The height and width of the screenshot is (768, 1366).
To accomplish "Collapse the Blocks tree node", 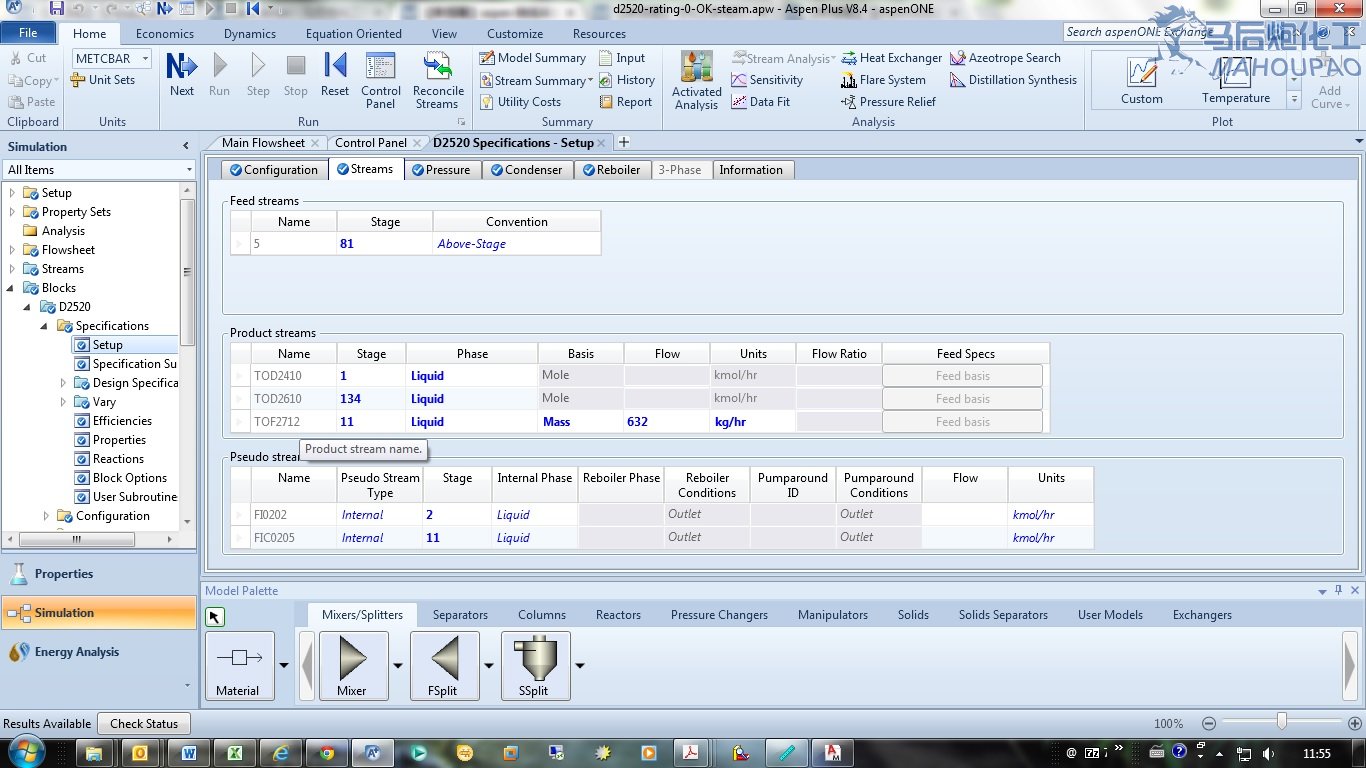I will coord(12,288).
